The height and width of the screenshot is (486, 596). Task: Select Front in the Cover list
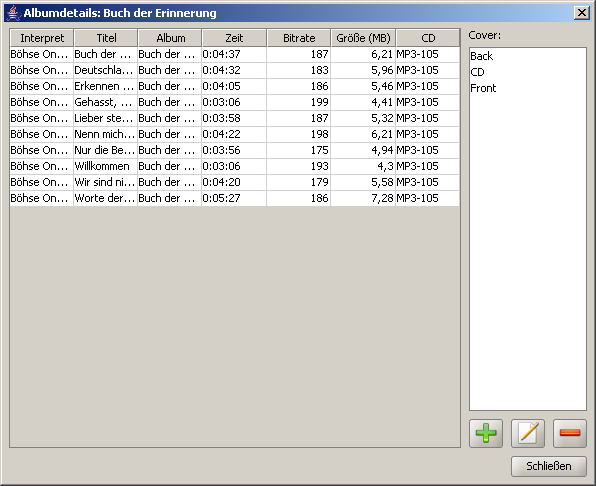[483, 88]
